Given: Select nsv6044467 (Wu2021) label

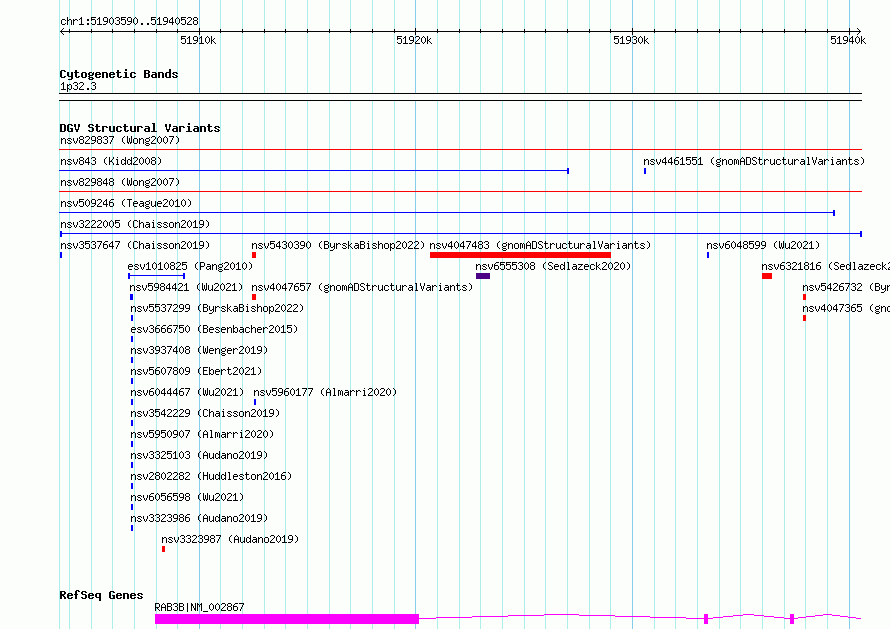Looking at the screenshot, I should click(187, 392).
